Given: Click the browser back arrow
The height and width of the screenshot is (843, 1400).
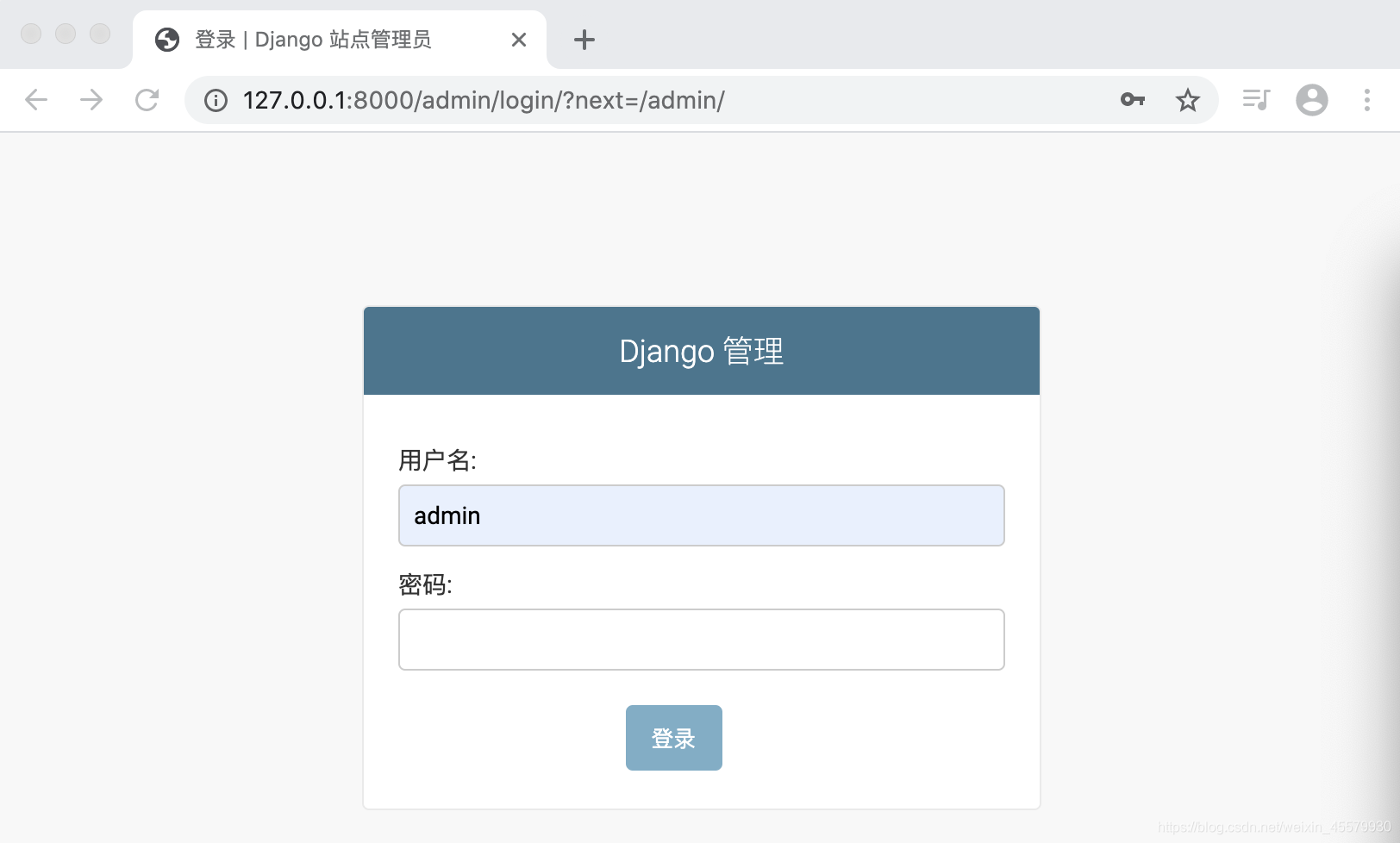Looking at the screenshot, I should [x=36, y=100].
